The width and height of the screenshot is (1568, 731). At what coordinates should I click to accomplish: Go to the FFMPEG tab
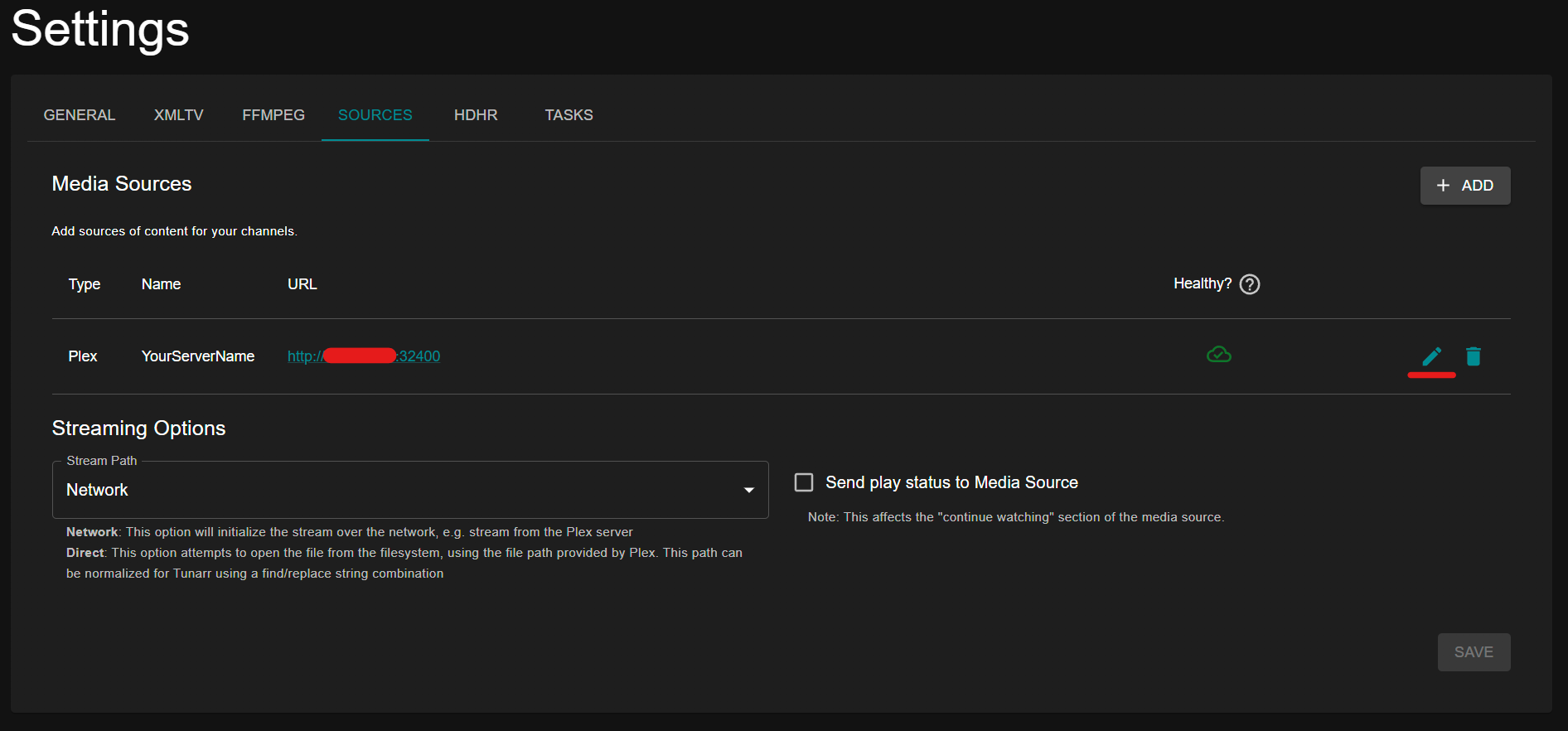coord(273,115)
